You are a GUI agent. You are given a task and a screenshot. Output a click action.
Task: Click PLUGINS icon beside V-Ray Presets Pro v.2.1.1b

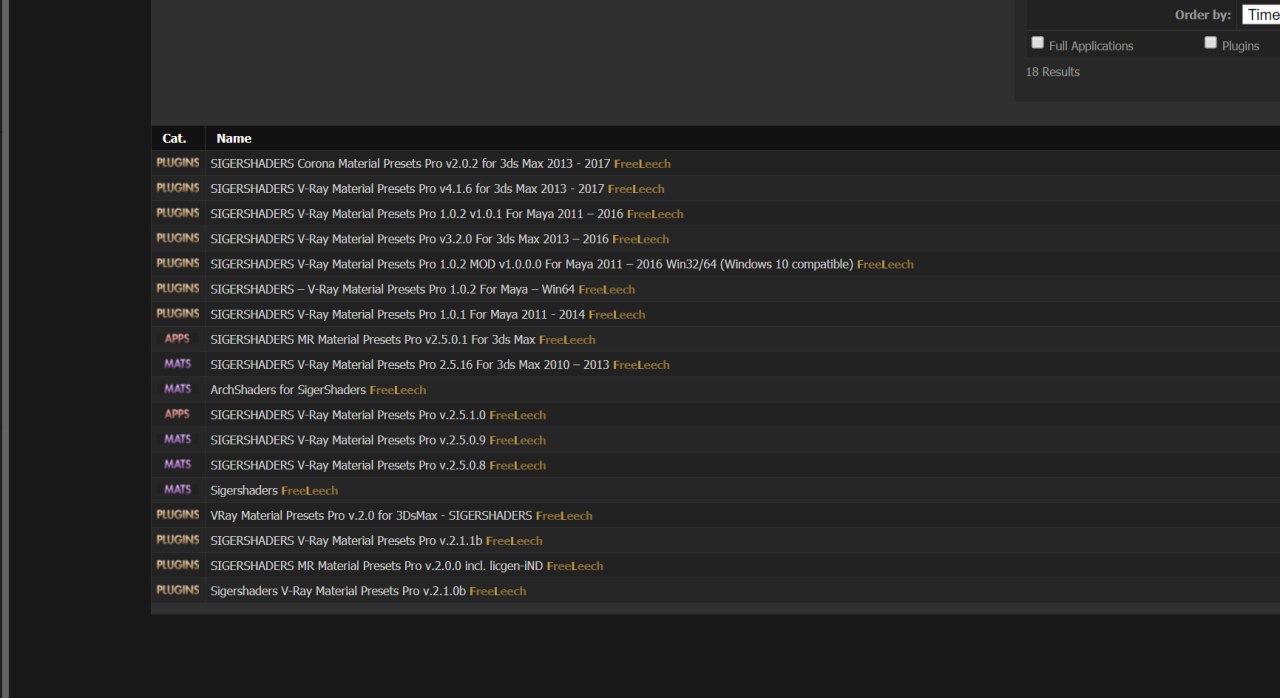click(178, 539)
